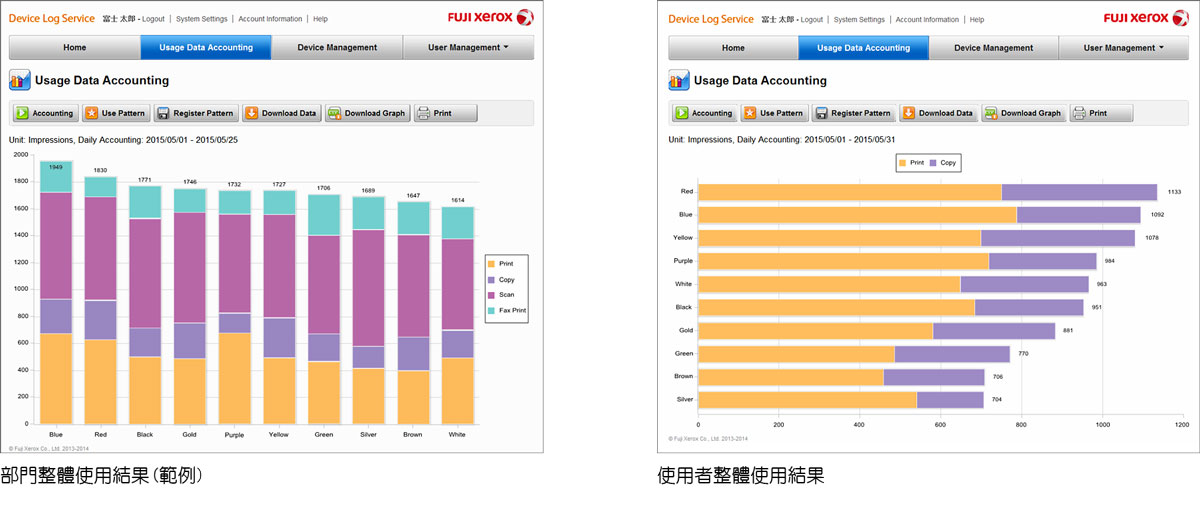Click value 1133 beside Red bar
Image resolution: width=1200 pixels, height=513 pixels.
pos(1175,192)
